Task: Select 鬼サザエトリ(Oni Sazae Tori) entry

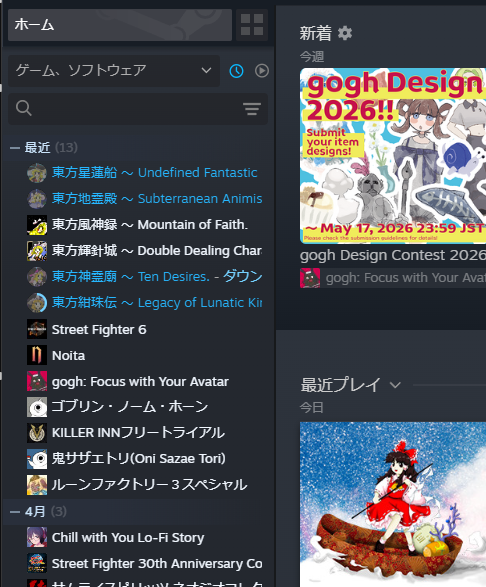Action: pyautogui.click(x=139, y=459)
